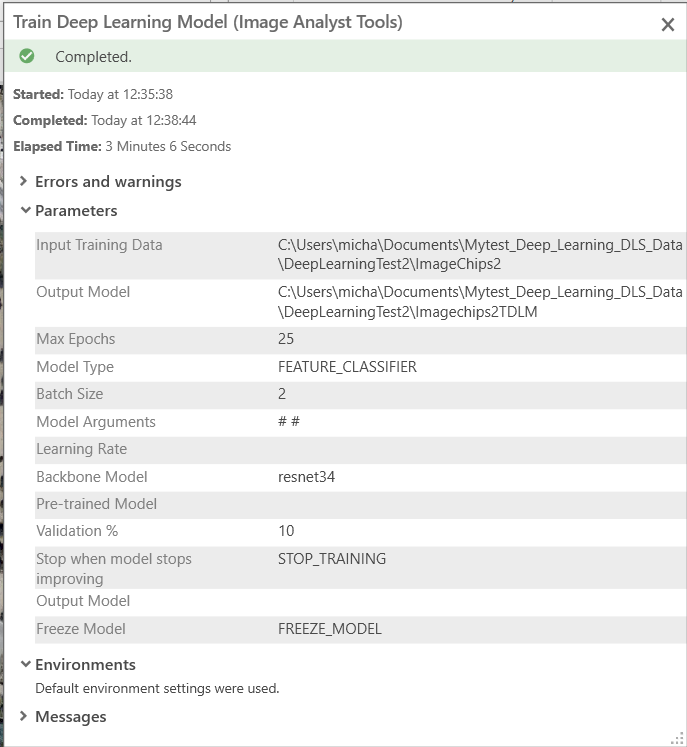Click the Batch Size label
The width and height of the screenshot is (687, 747).
pyautogui.click(x=70, y=394)
